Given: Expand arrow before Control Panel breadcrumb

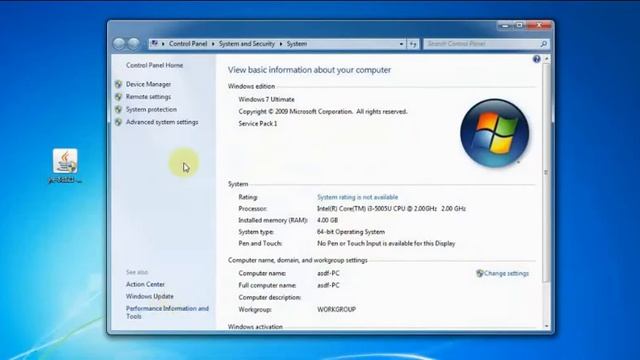Looking at the screenshot, I should coord(163,44).
